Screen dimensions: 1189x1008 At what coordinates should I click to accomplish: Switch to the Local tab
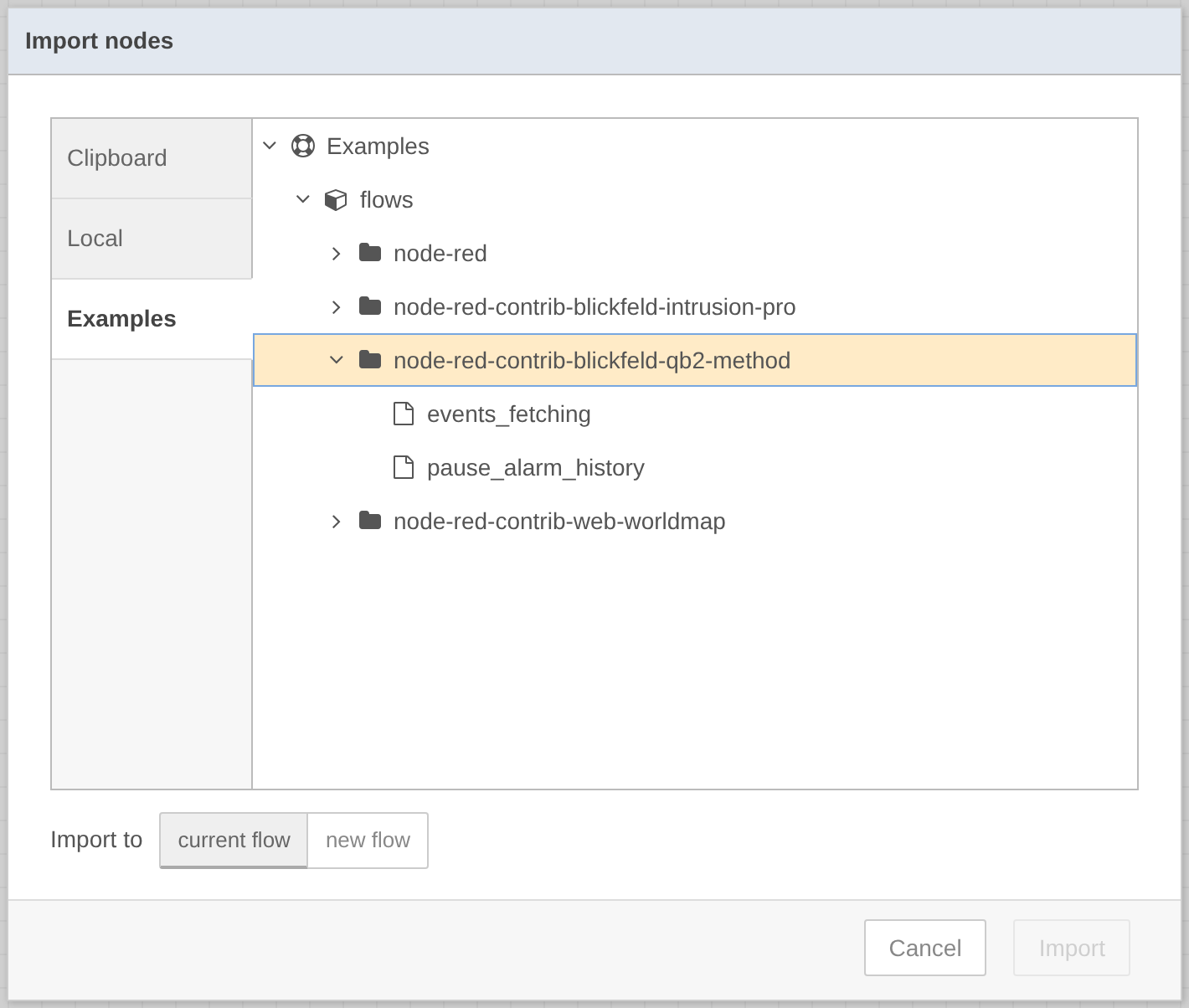pos(152,239)
